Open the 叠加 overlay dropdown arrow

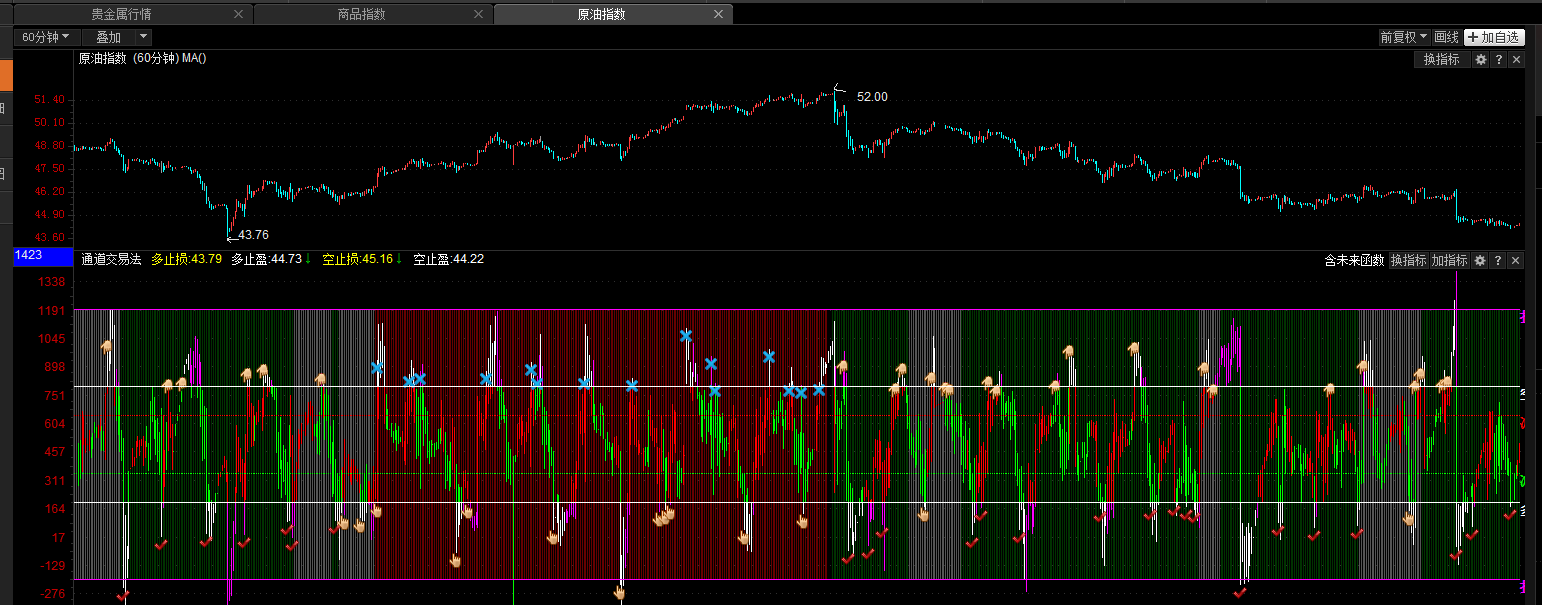(x=144, y=37)
